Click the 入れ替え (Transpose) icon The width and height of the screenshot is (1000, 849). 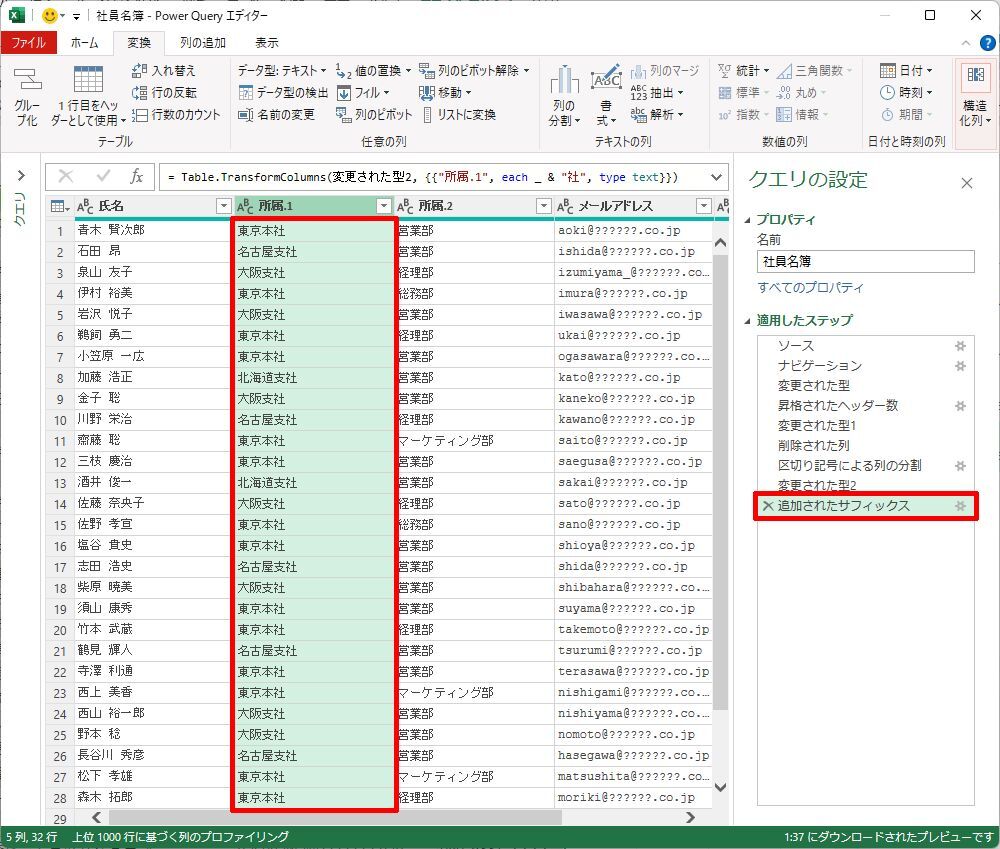click(139, 71)
